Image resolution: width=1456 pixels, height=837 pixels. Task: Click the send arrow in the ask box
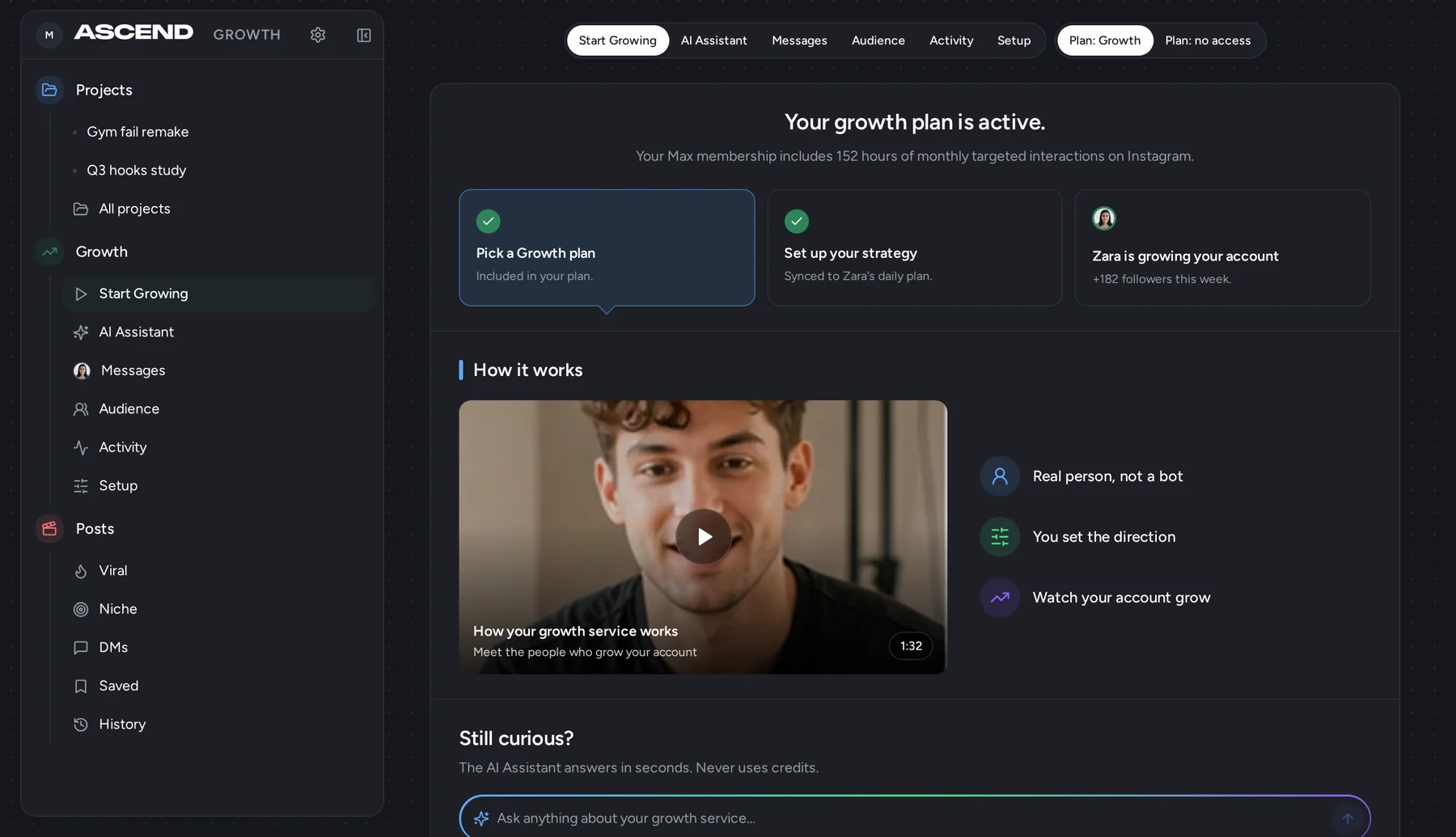point(1348,818)
